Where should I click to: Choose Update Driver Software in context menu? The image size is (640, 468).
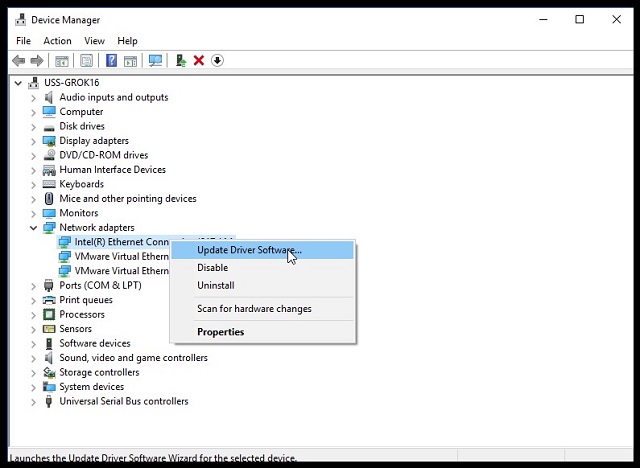coord(262,250)
